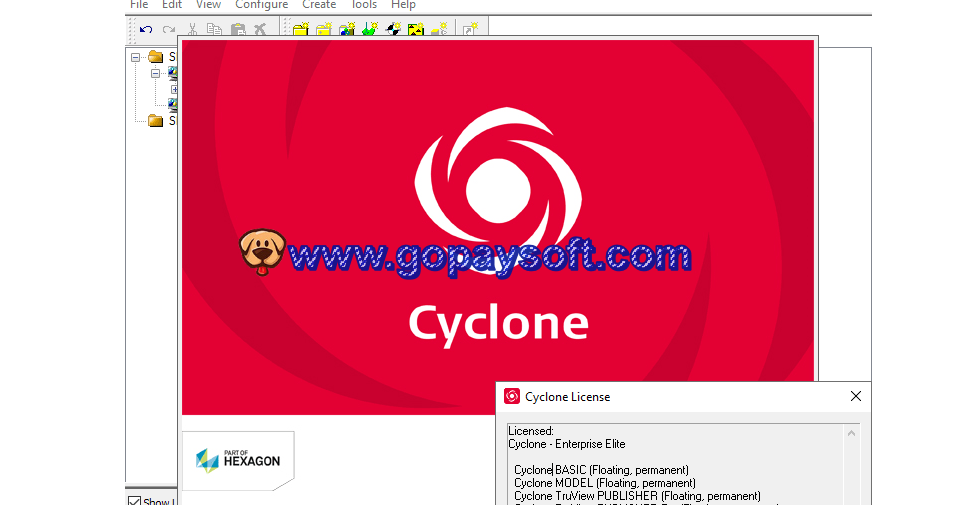Viewport: 980px width, 505px height.
Task: Click the greyed Redo arrow icon
Action: pyautogui.click(x=169, y=29)
